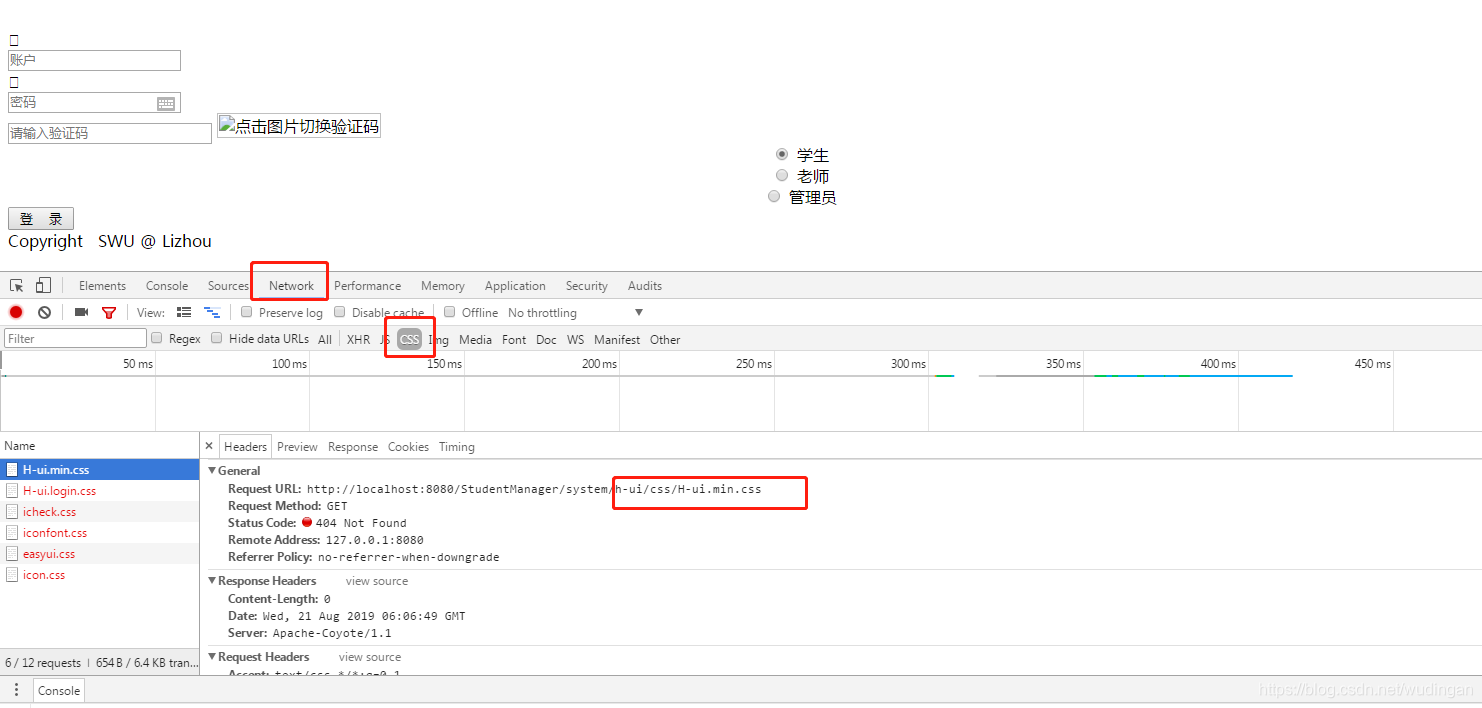Show the Response tab of the request

coord(353,447)
